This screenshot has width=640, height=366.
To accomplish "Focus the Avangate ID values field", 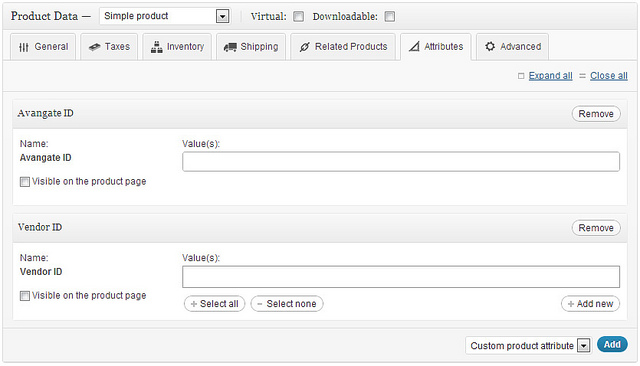I will click(x=401, y=162).
